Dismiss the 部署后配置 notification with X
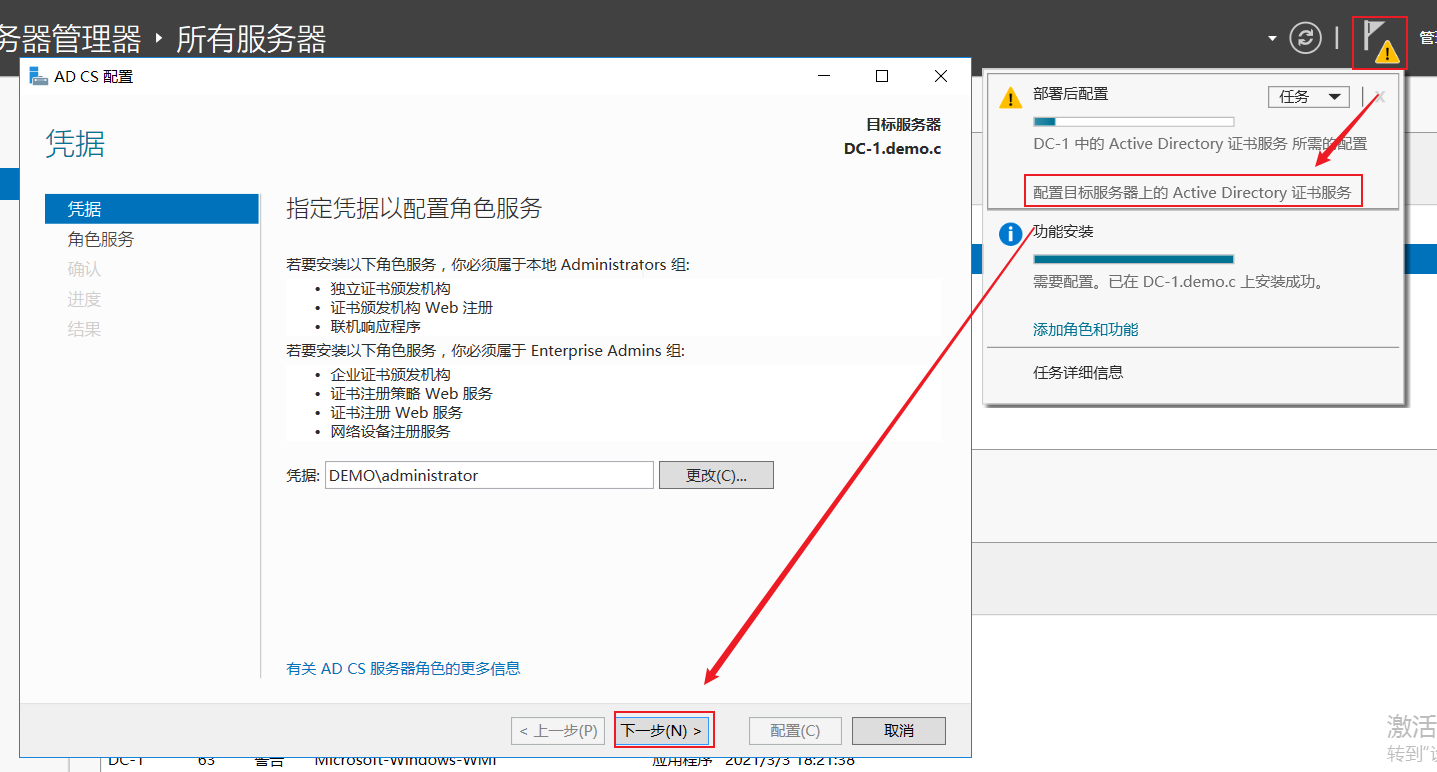1437x772 pixels. 1379,97
